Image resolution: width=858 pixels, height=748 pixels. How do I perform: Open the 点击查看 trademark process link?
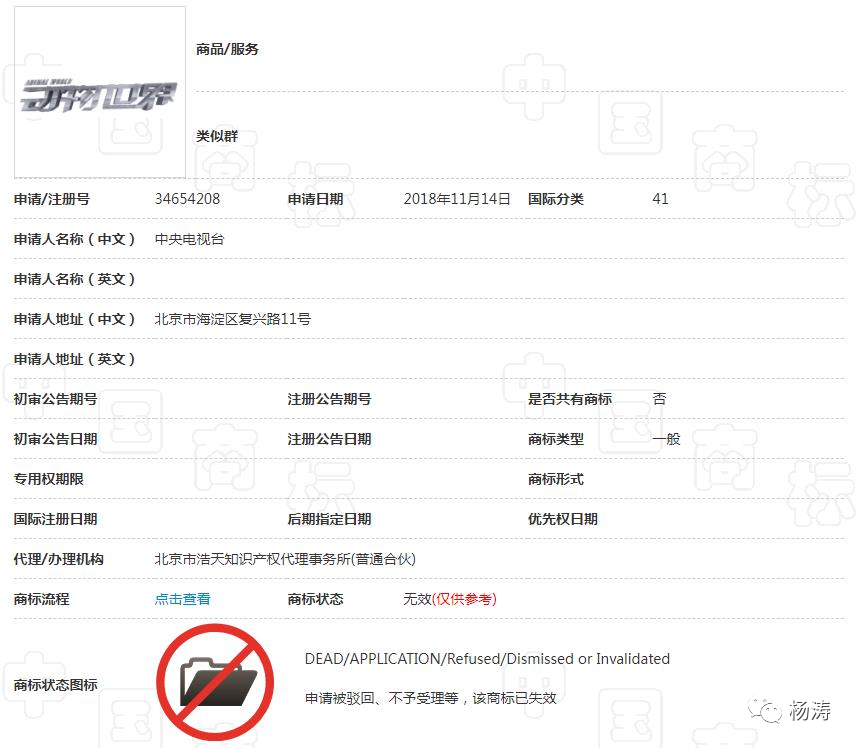[182, 599]
